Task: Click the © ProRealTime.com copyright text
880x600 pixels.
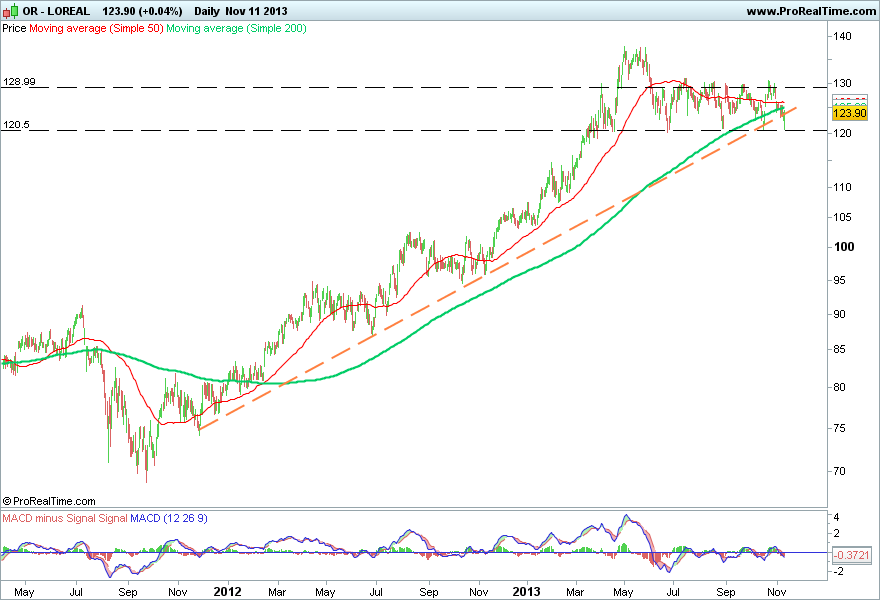Action: coord(49,501)
